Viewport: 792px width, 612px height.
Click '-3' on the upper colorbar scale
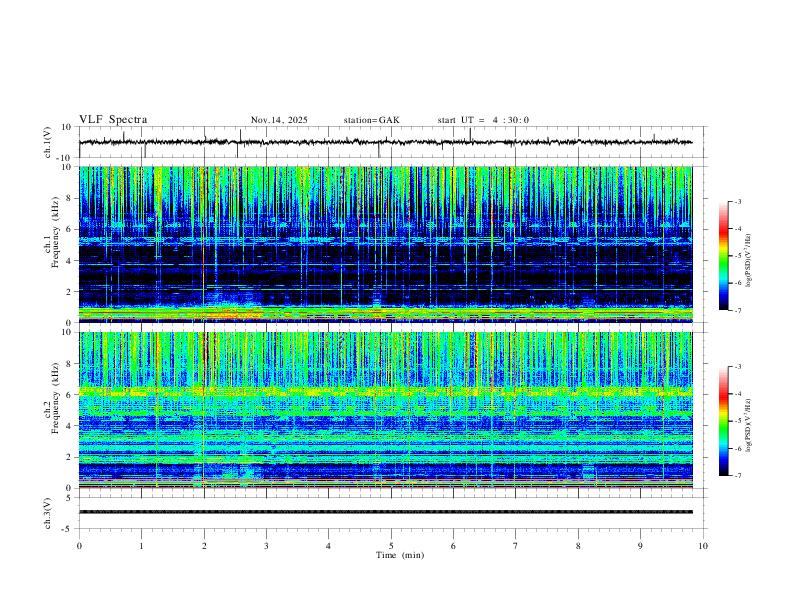[x=738, y=201]
